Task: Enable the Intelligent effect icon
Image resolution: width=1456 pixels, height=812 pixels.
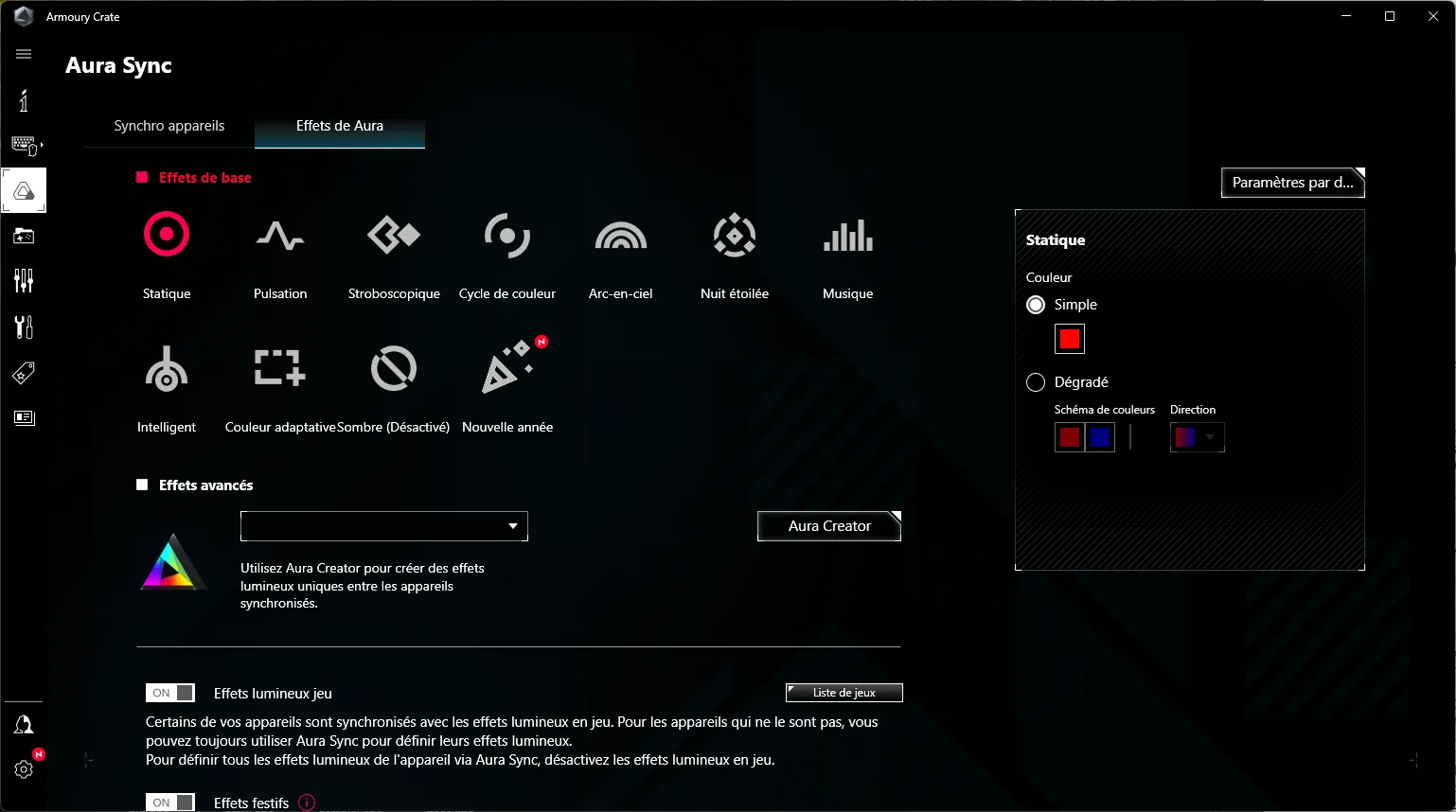Action: tap(167, 368)
